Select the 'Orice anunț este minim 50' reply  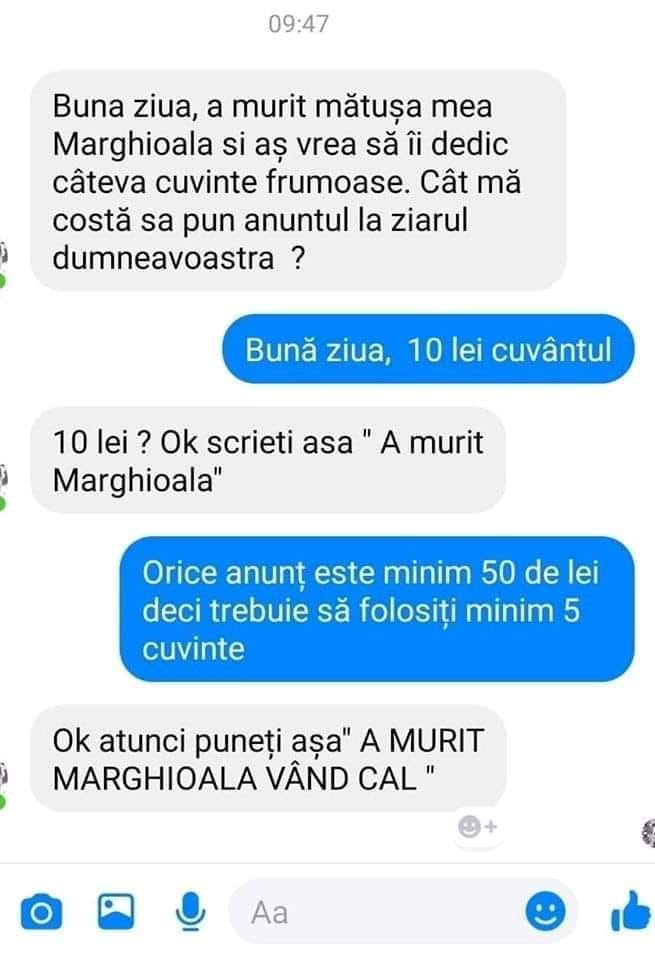click(x=376, y=610)
